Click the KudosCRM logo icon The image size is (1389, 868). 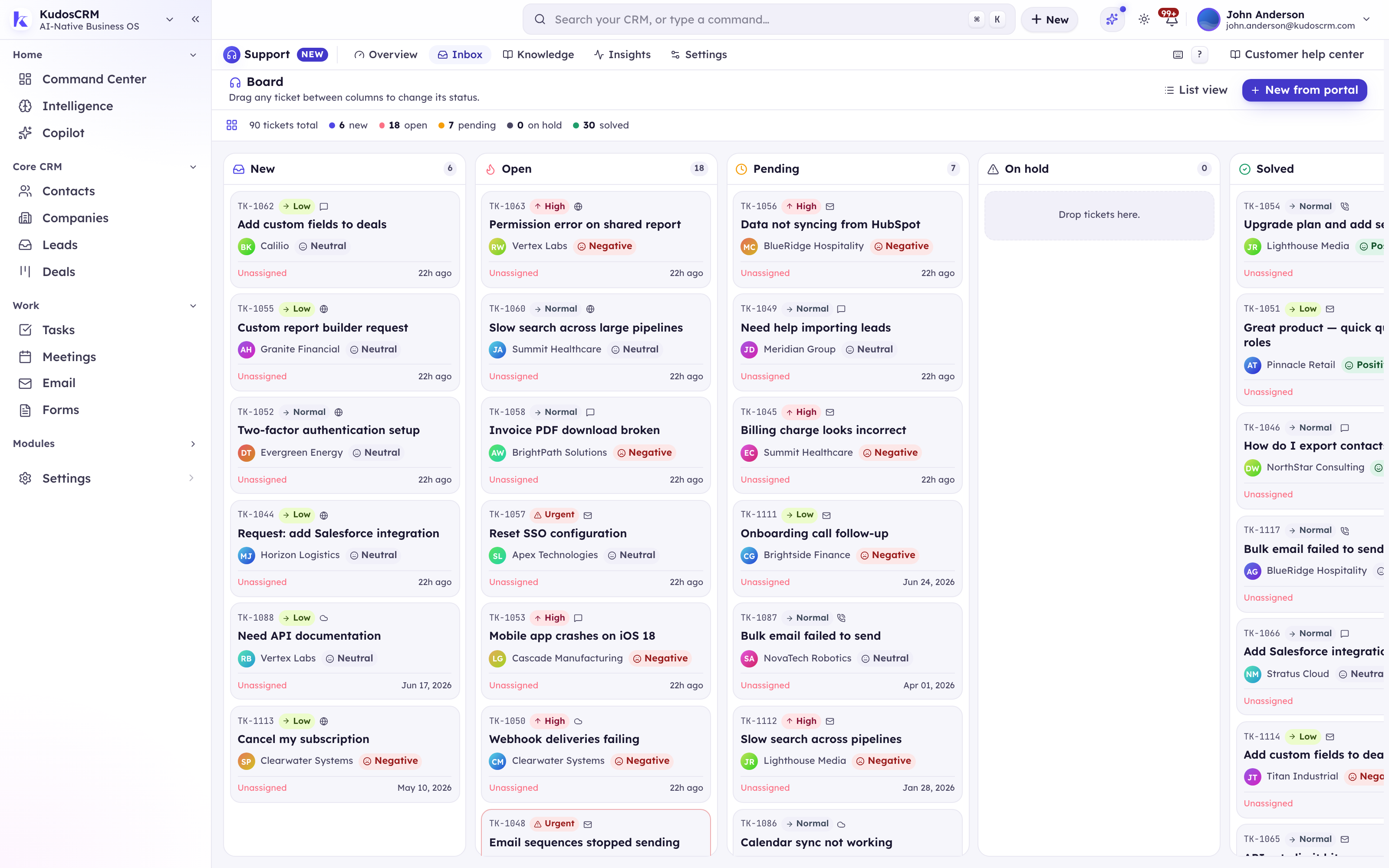tap(21, 20)
